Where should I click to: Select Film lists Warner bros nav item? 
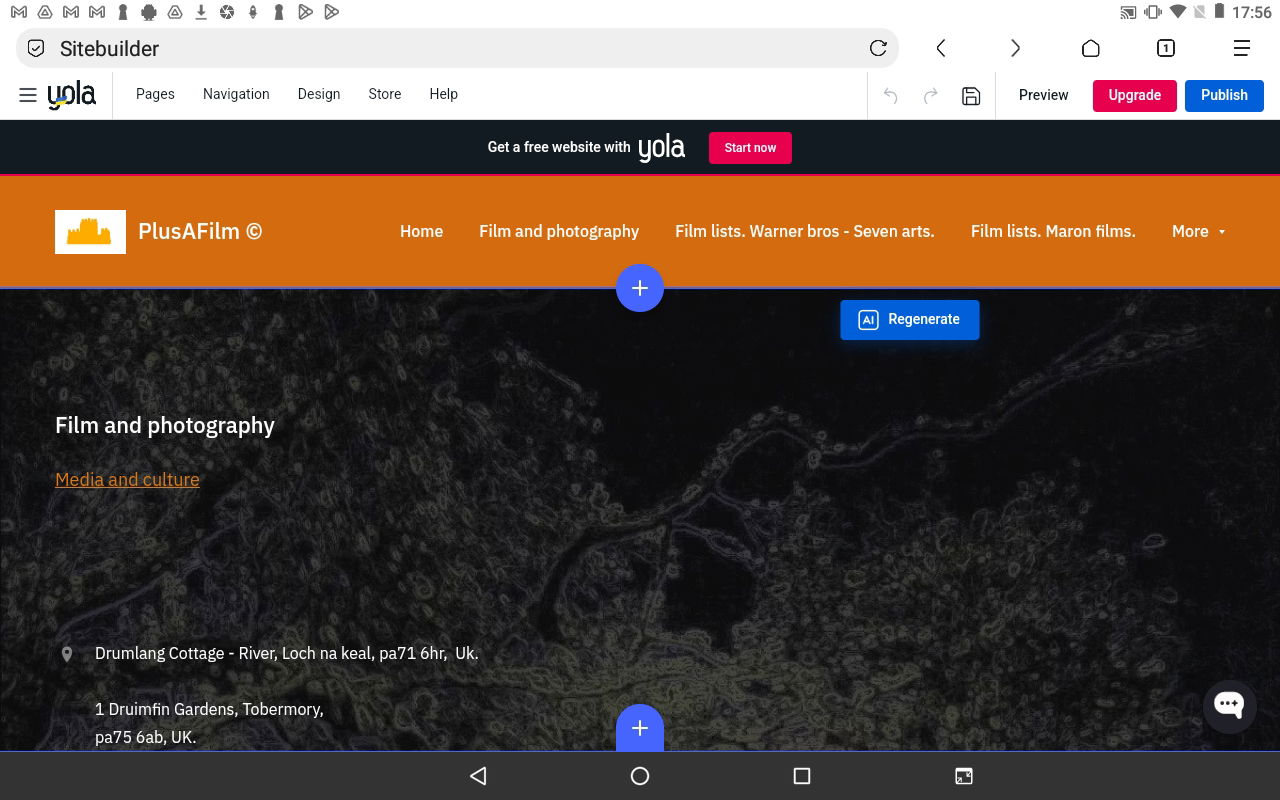(x=805, y=231)
